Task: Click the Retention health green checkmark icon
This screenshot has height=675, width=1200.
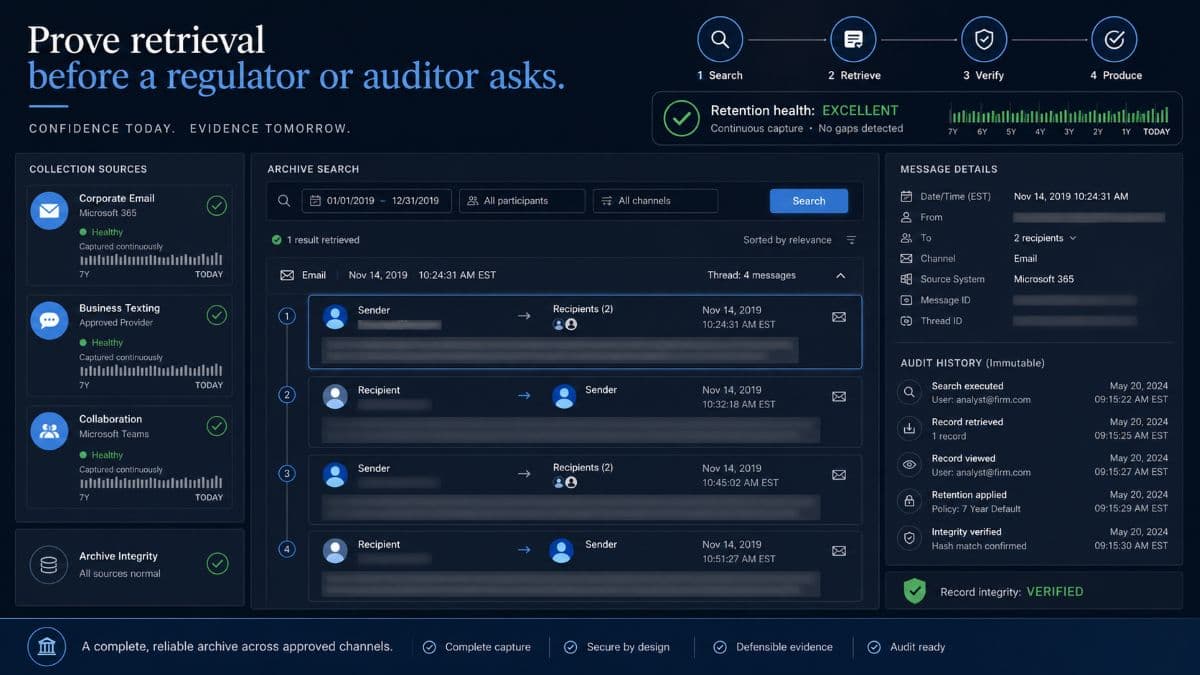Action: click(681, 119)
